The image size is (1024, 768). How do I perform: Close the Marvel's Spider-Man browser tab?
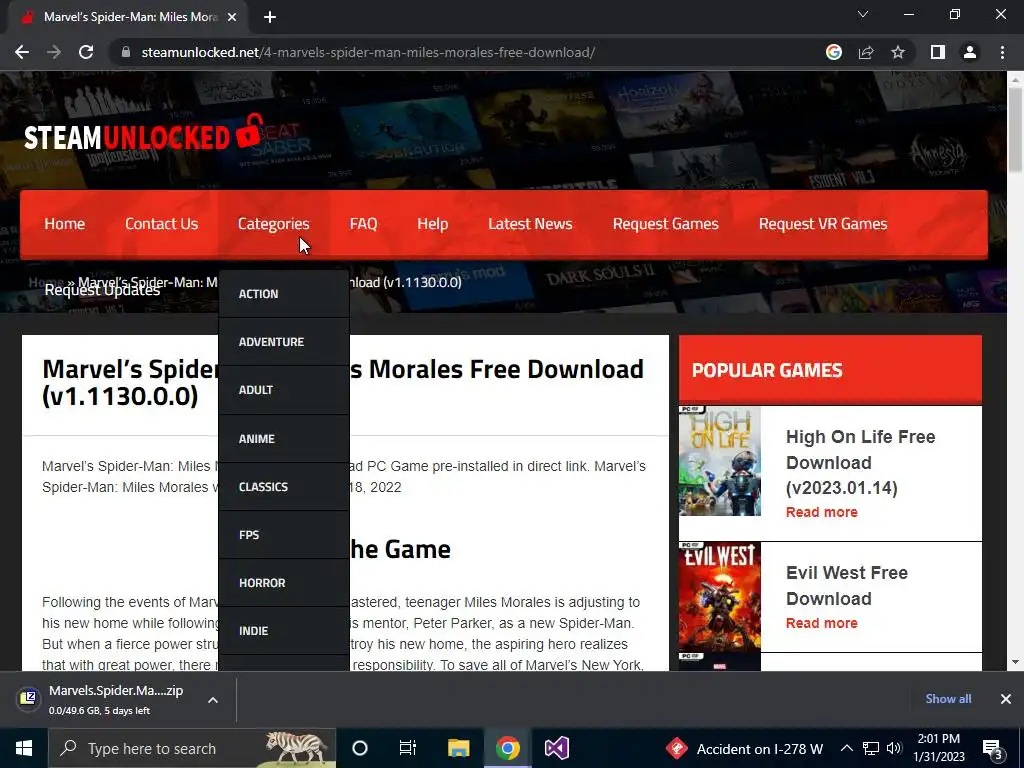(232, 17)
